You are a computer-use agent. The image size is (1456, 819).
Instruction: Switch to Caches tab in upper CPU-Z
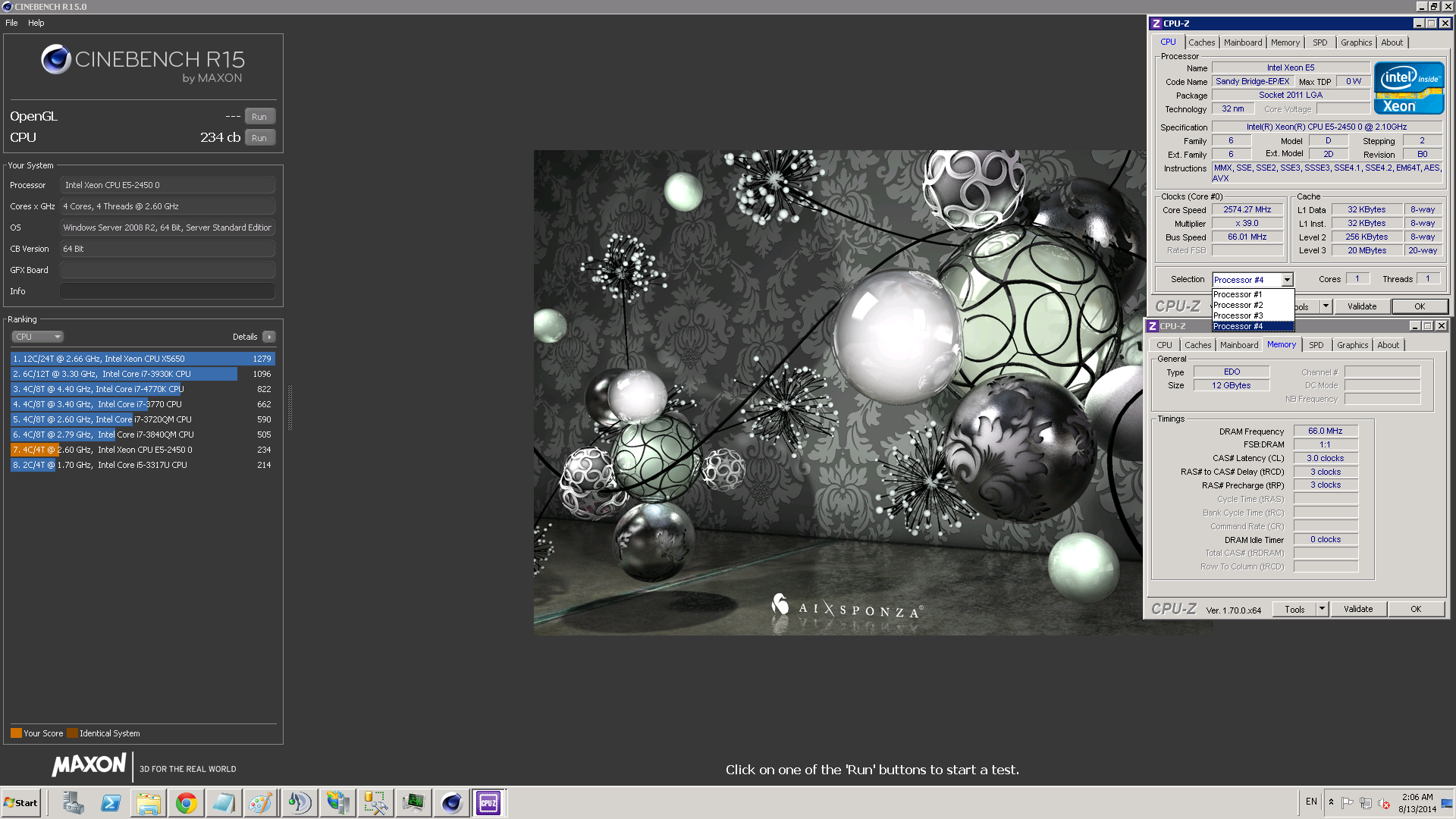[1202, 42]
